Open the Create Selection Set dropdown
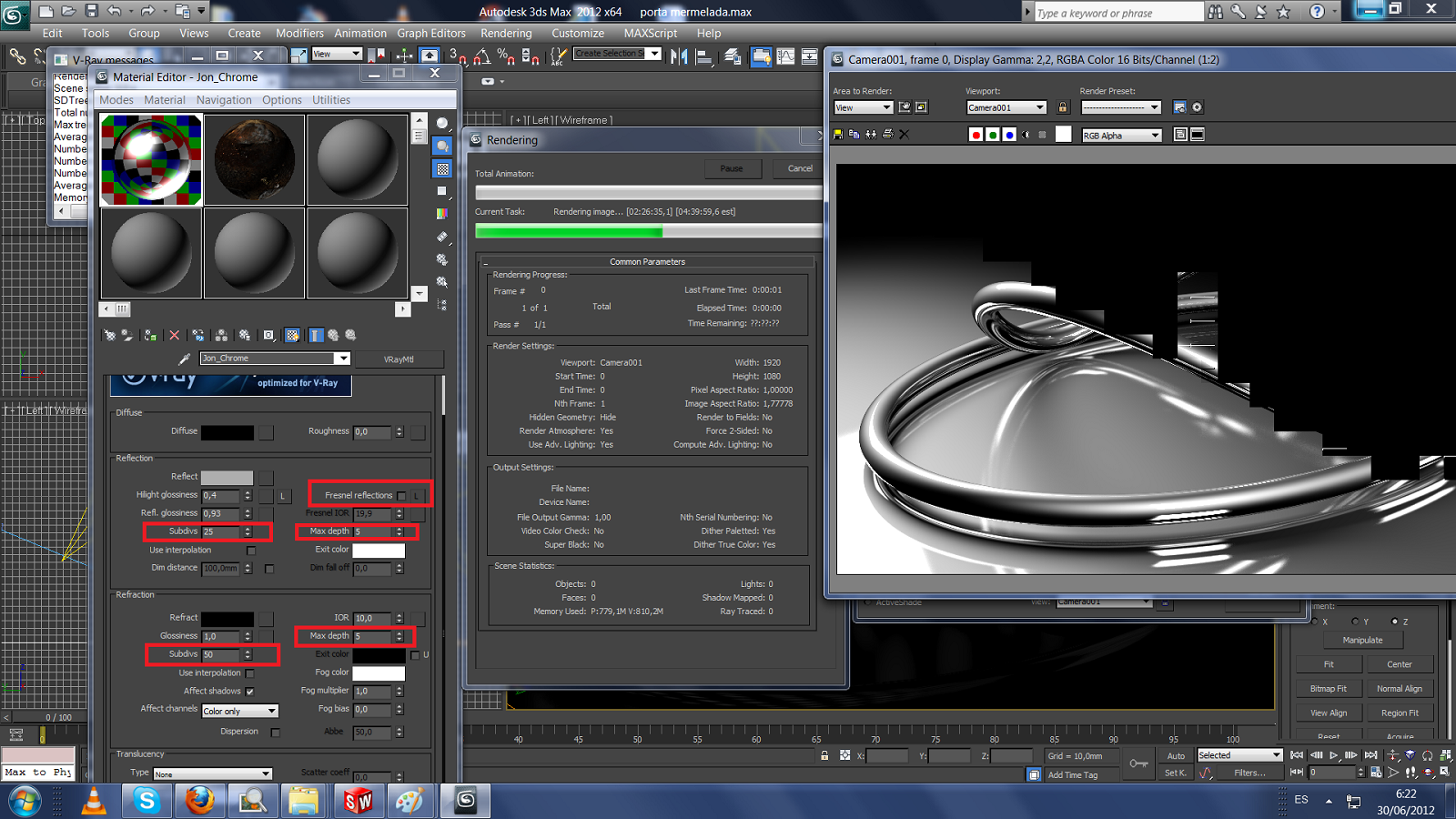The width and height of the screenshot is (1456, 819). pos(617,55)
